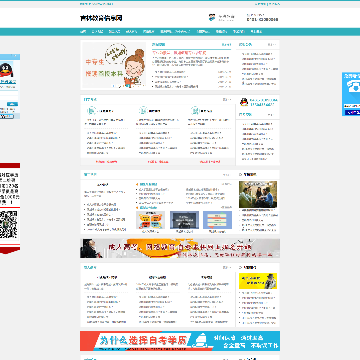360x360 pixels.
Task: Click the teal linked text beside the sidebar QQ penguin
Action: point(263,102)
